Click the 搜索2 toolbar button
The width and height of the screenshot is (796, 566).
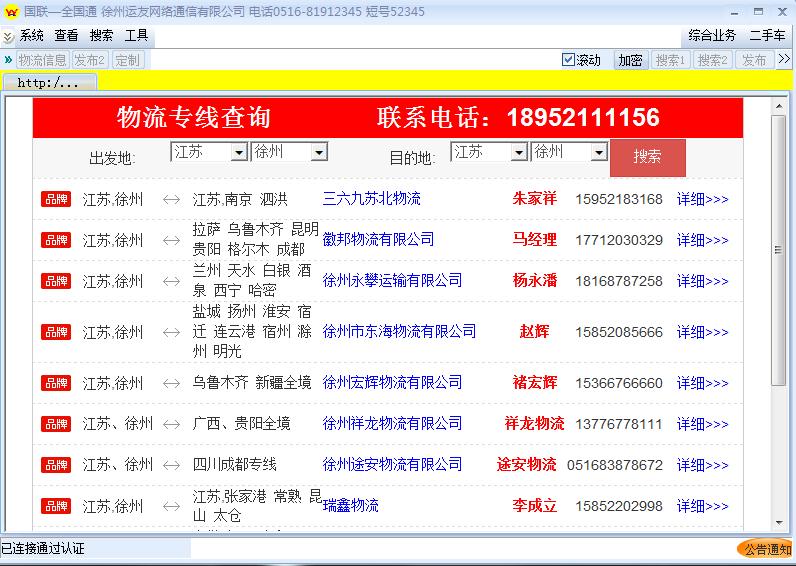pyautogui.click(x=713, y=60)
